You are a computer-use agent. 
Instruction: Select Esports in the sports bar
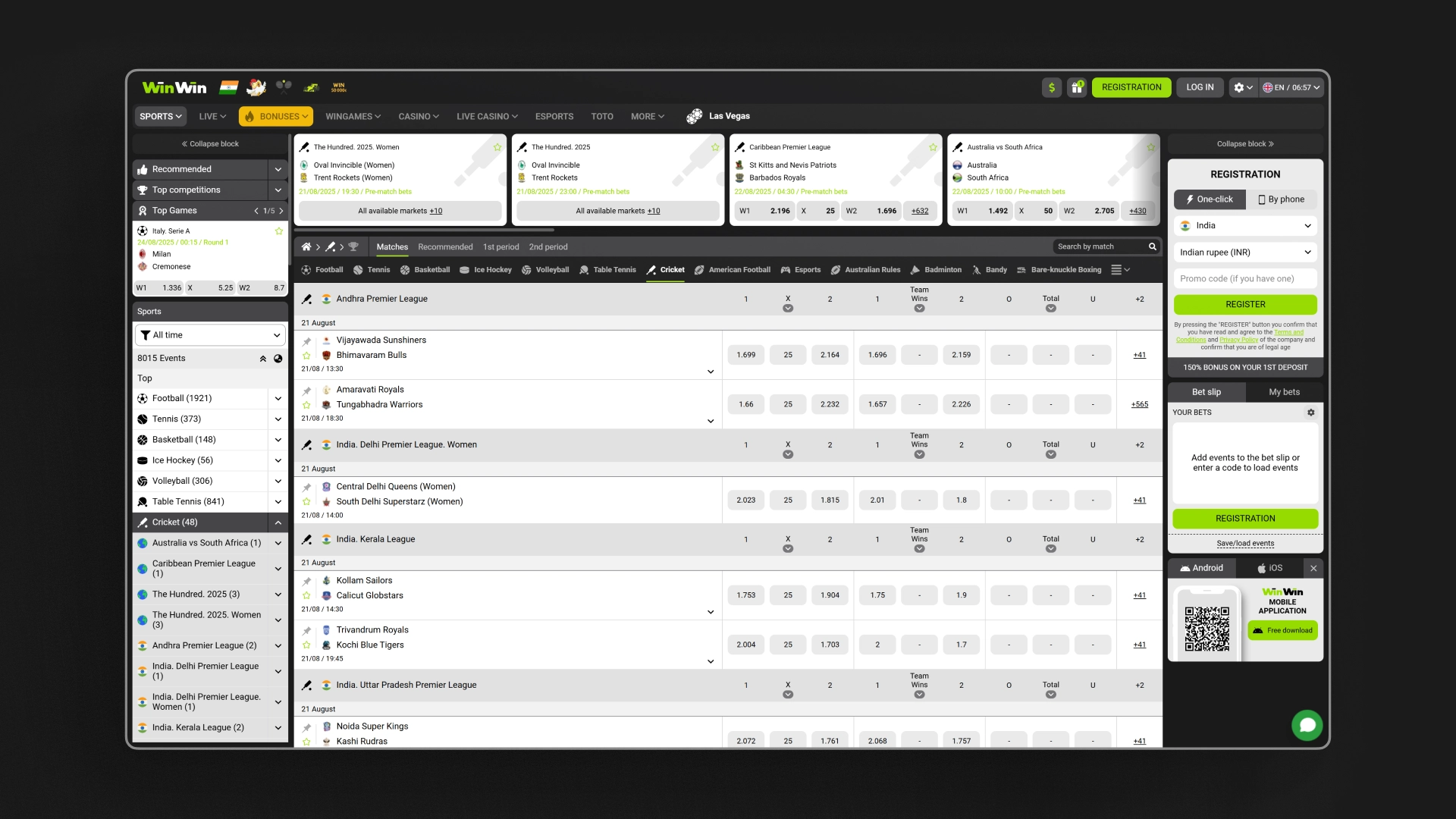pos(801,270)
